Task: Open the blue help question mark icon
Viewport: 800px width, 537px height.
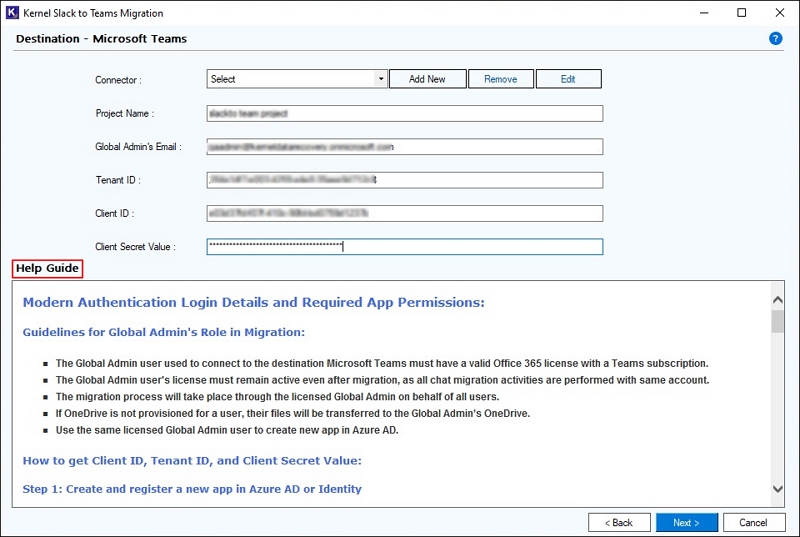Action: [x=775, y=39]
